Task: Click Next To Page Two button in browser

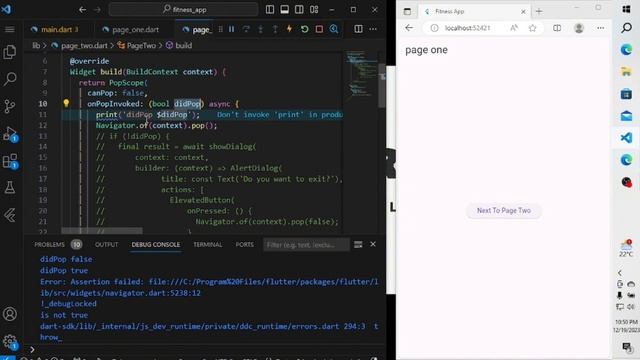Action: pyautogui.click(x=504, y=211)
